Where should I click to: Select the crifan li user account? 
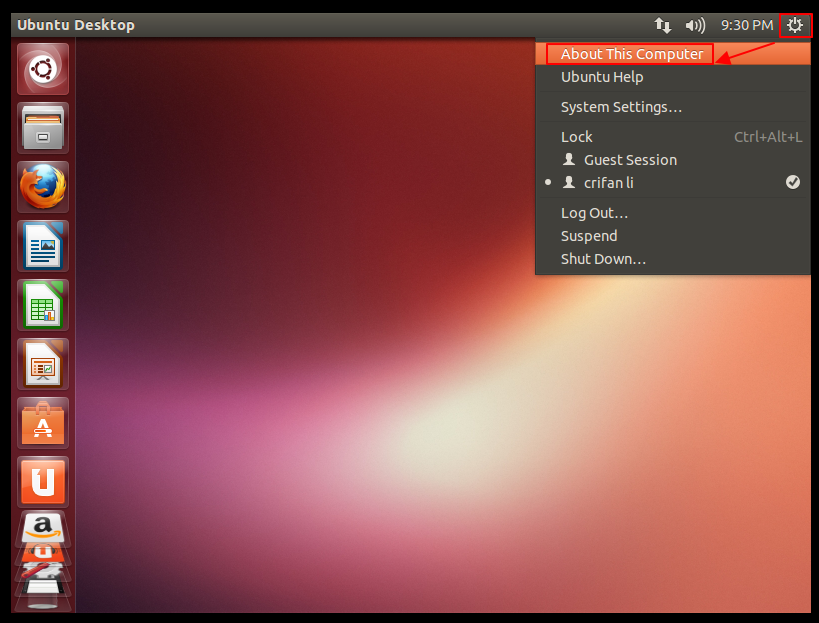click(673, 183)
